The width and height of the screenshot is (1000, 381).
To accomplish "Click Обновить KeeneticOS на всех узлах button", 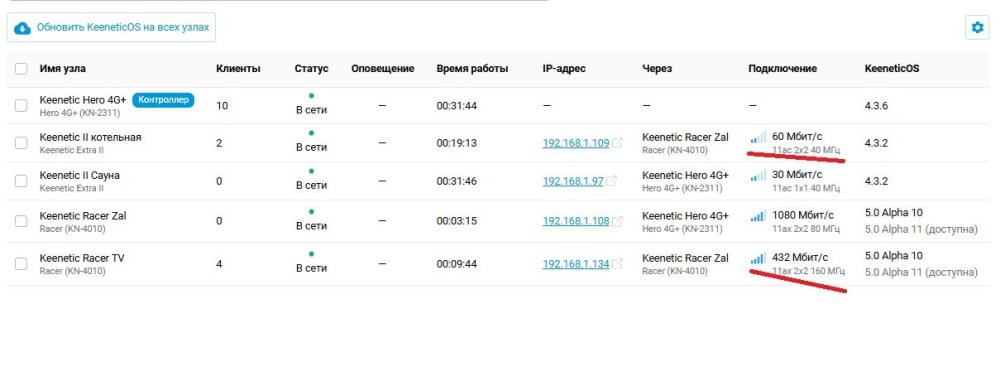I will click(x=111, y=27).
